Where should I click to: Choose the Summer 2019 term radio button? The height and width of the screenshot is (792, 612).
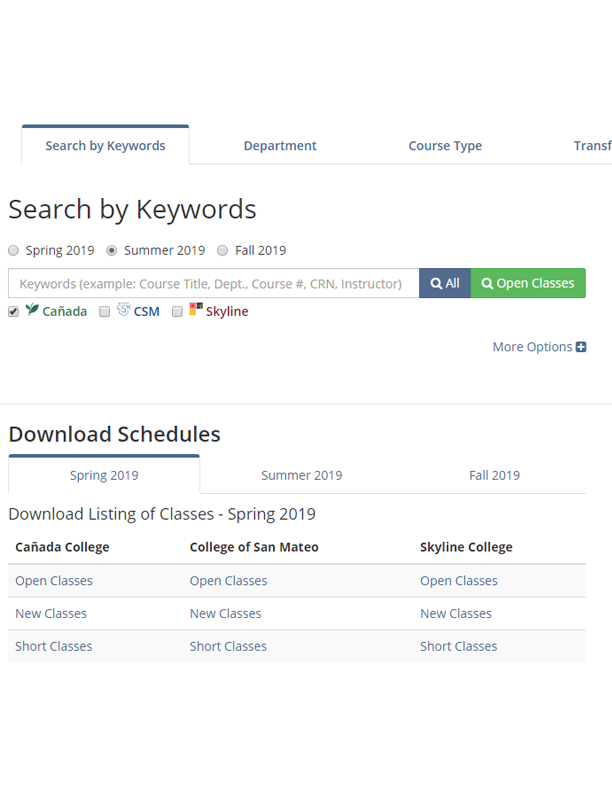[x=112, y=251]
